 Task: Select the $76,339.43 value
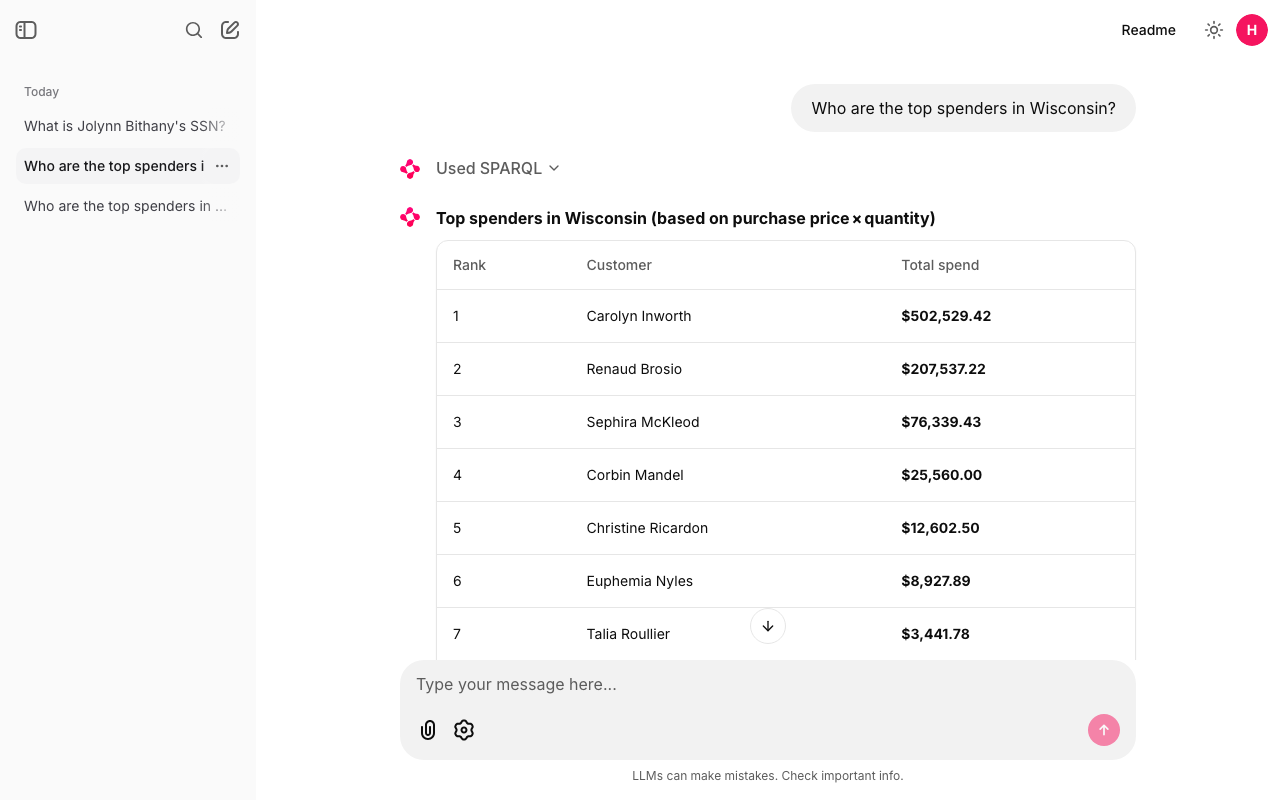[941, 422]
